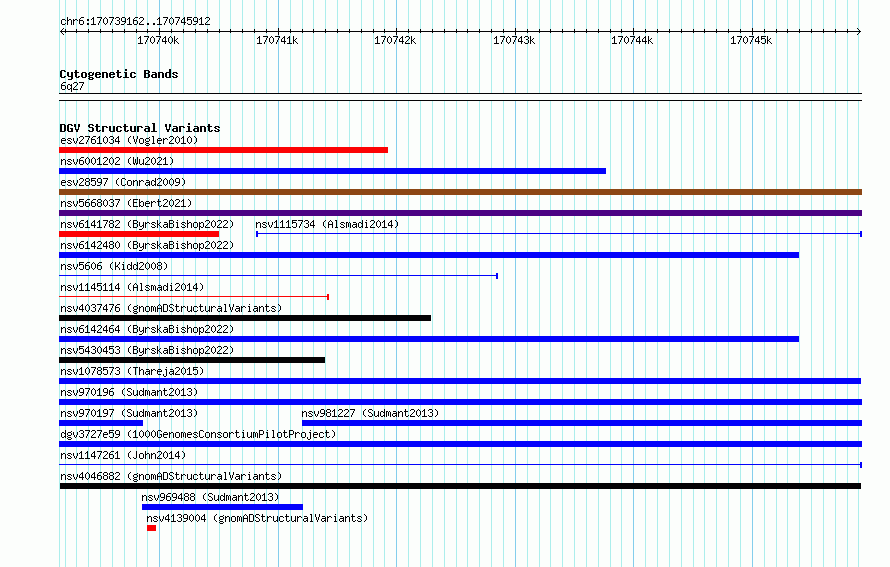Click the right arrow of the ruler

pyautogui.click(x=859, y=31)
